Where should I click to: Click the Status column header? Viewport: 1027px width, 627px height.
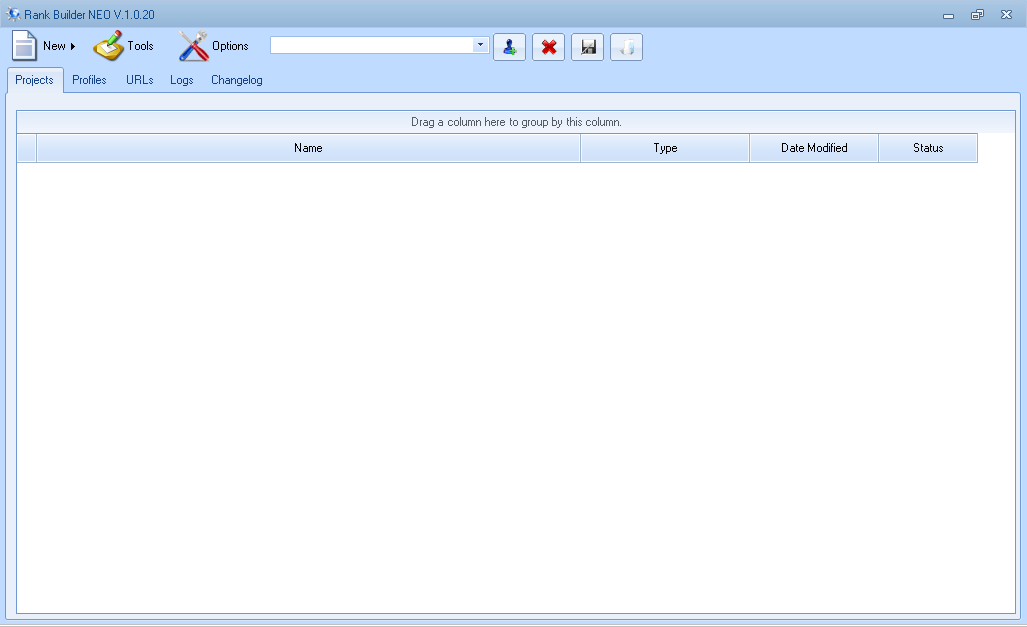point(927,147)
